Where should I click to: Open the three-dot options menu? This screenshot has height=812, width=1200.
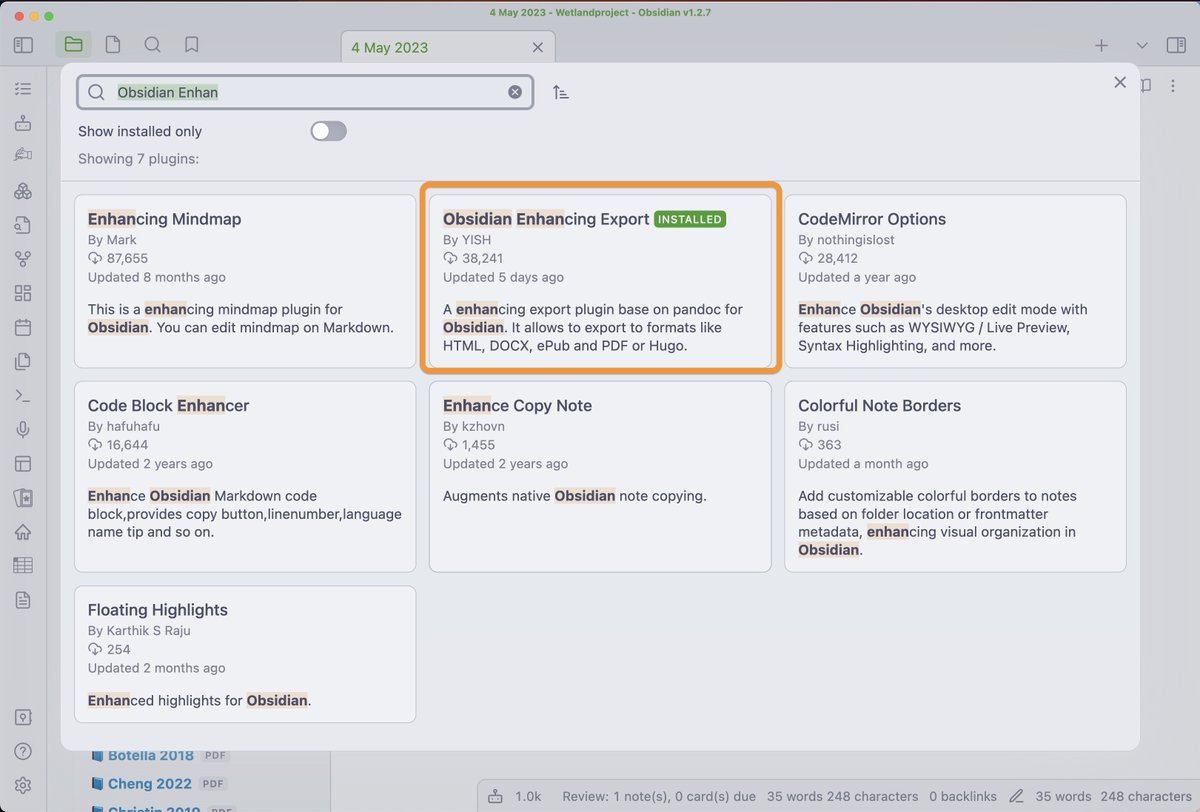[x=1172, y=85]
